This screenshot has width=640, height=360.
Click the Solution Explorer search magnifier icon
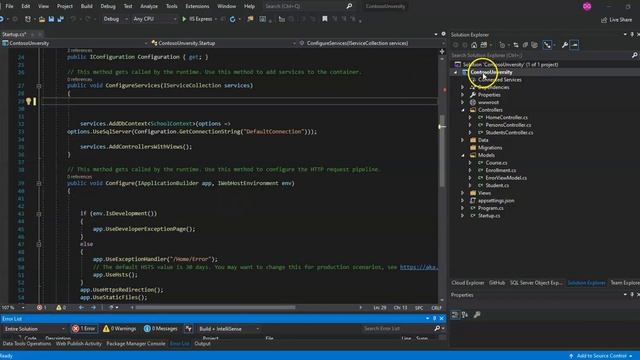pyautogui.click(x=634, y=55)
